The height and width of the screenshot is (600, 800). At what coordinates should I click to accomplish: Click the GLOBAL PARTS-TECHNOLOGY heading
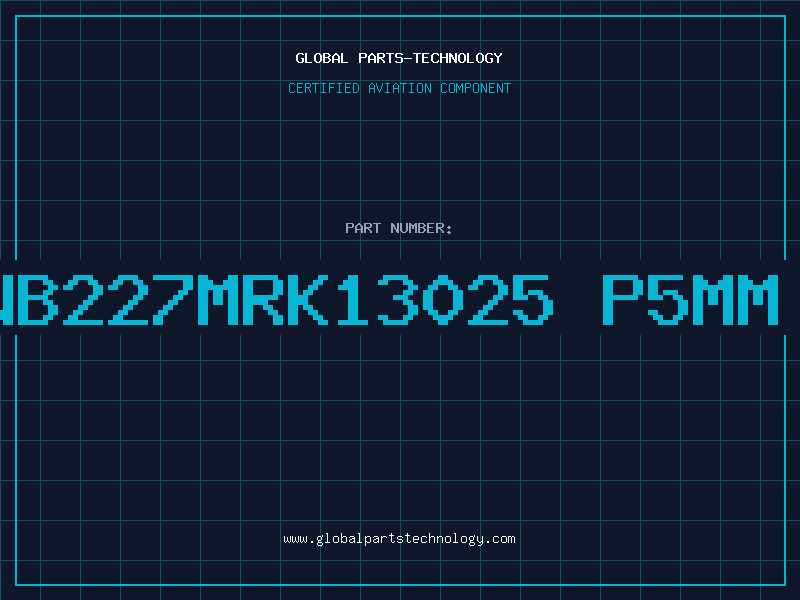[x=399, y=58]
